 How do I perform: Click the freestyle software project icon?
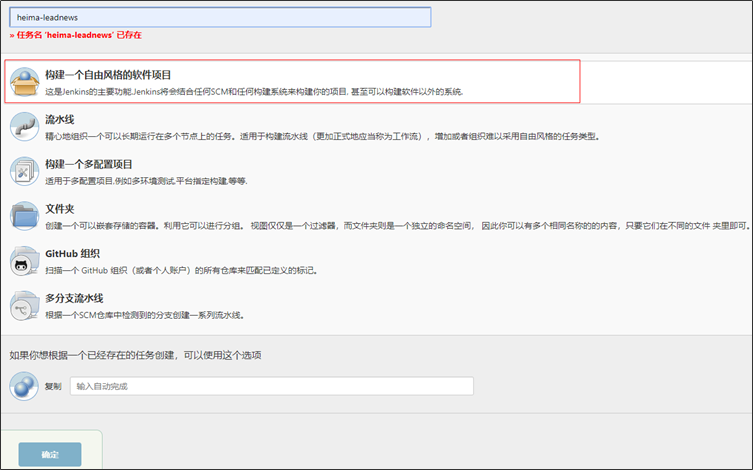[x=24, y=82]
